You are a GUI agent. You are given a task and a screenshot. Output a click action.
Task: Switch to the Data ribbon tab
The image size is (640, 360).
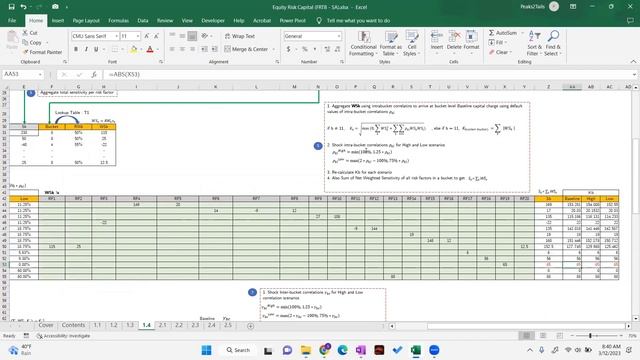point(142,20)
